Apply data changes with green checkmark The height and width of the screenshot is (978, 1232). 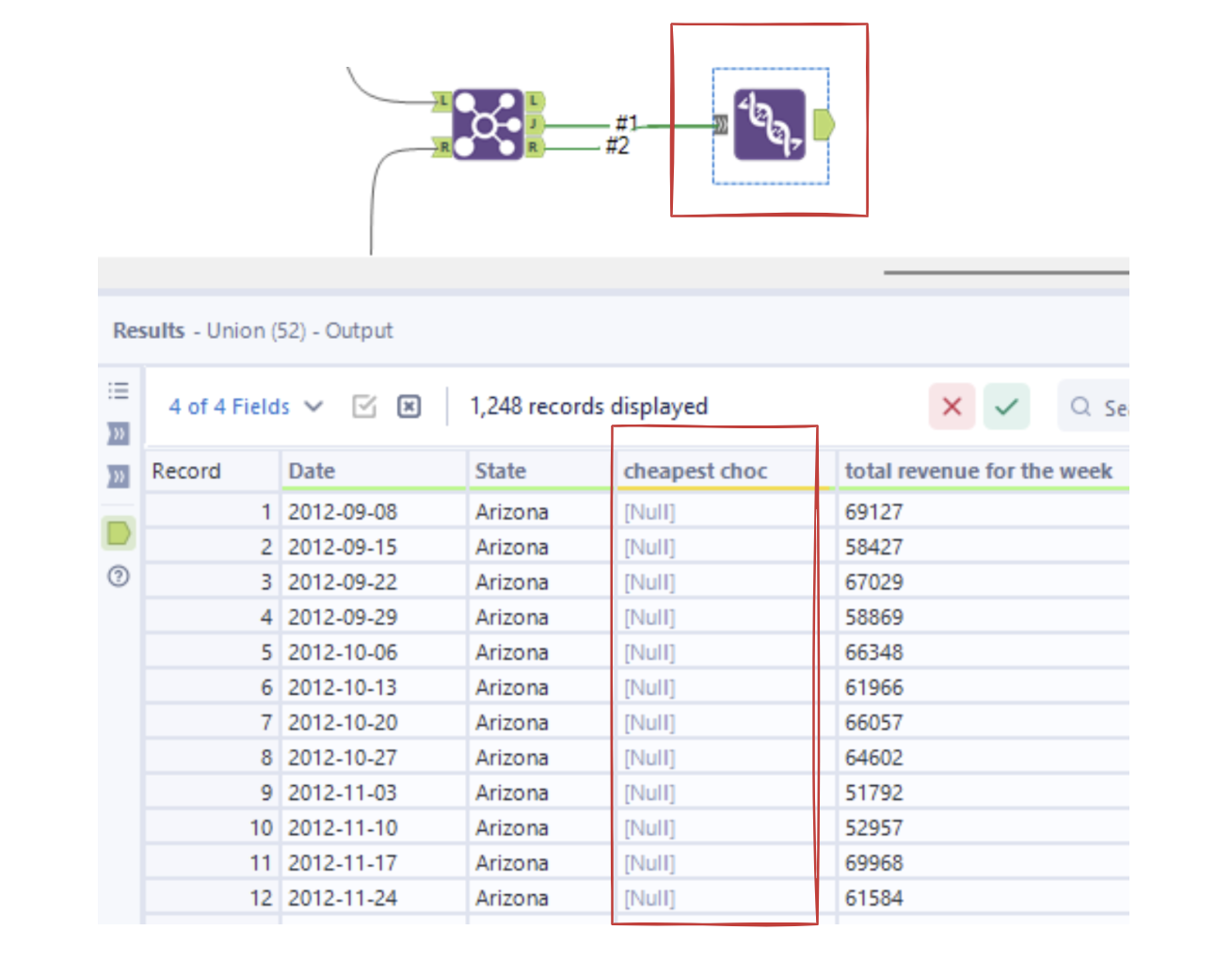coord(1006,407)
